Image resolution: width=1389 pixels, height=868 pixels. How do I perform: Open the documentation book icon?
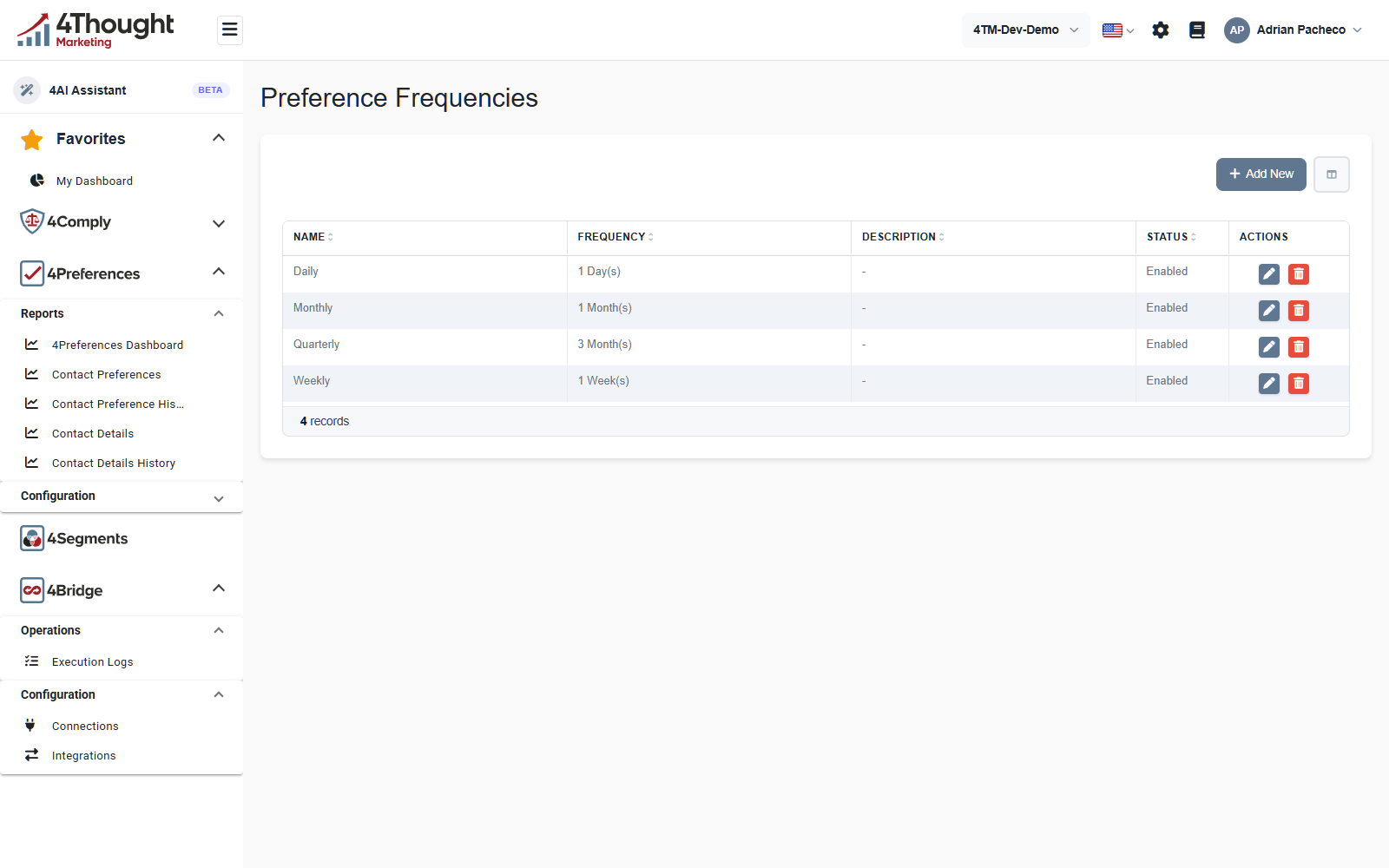(1197, 30)
